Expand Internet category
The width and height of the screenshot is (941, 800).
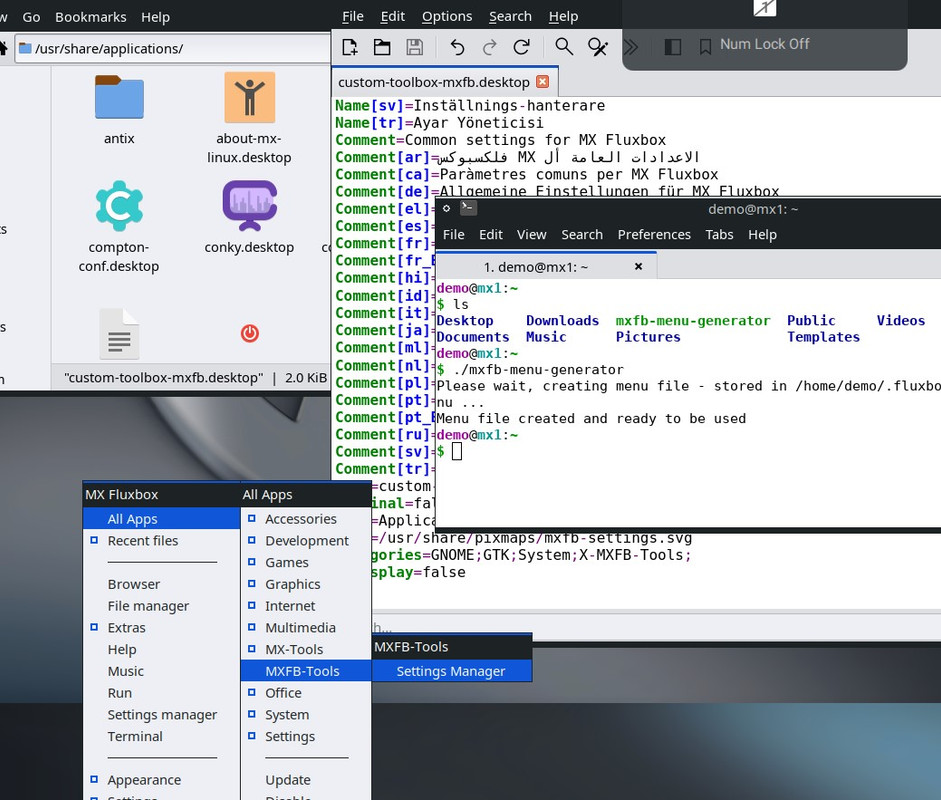click(306, 606)
